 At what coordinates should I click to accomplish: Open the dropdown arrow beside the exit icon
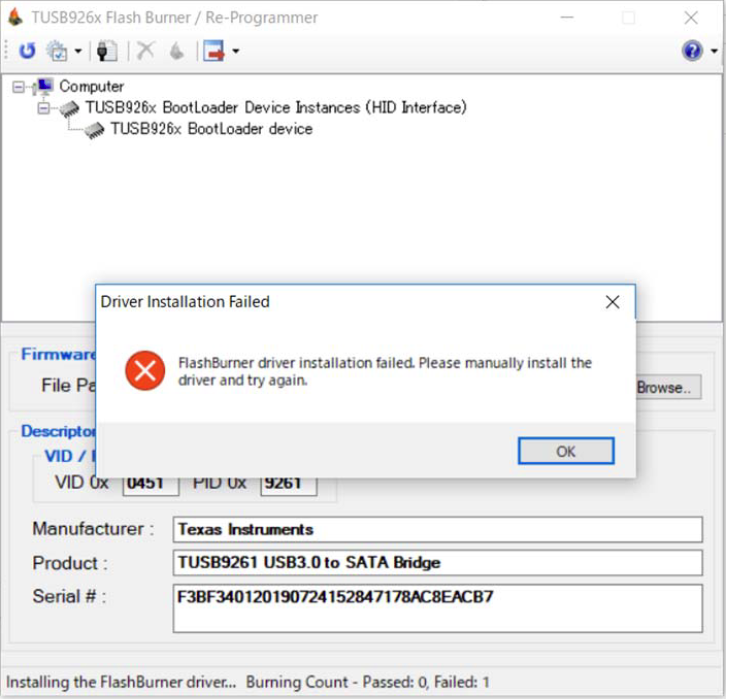click(x=236, y=51)
